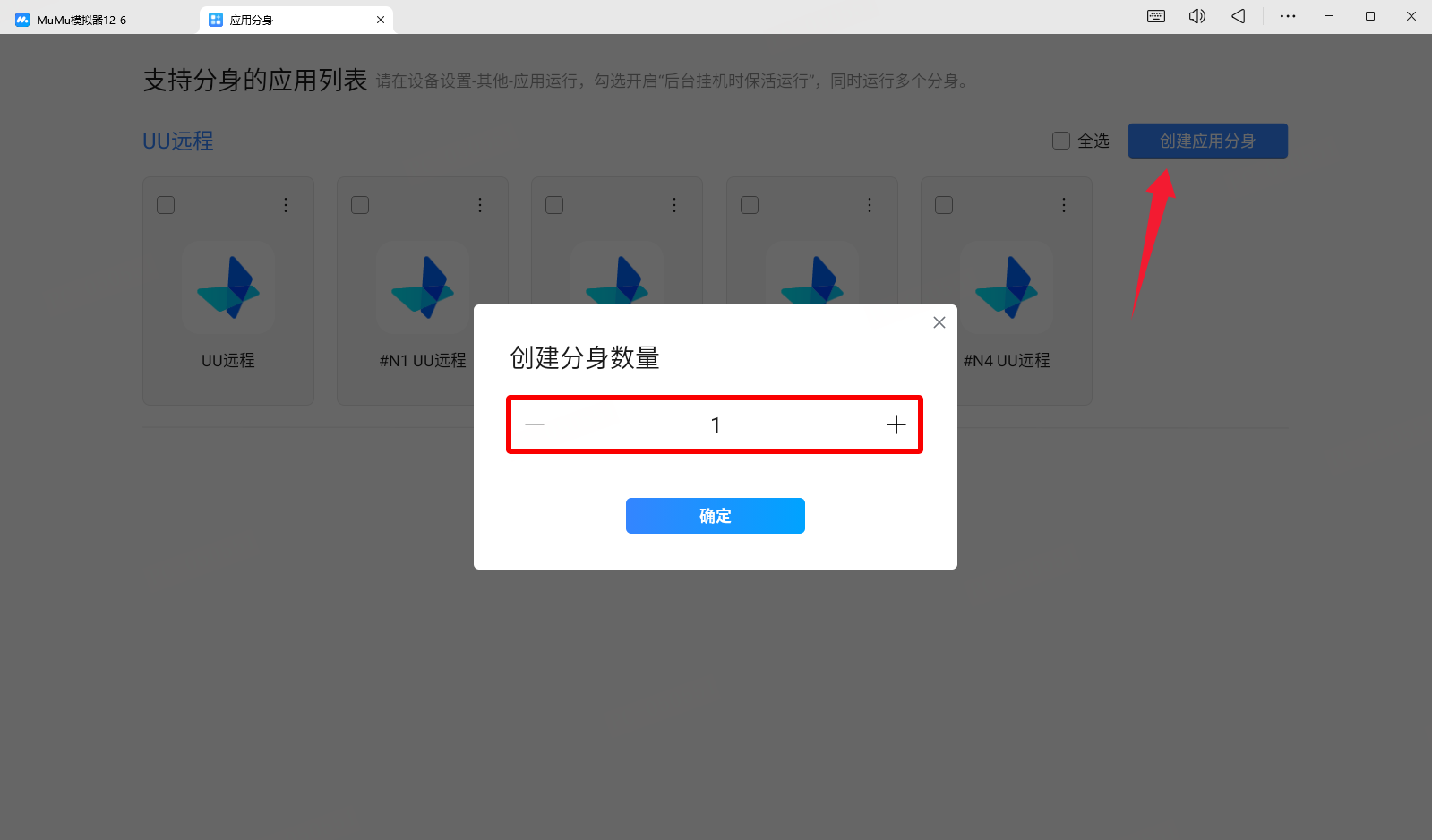Enable the 全选 select-all checkbox
Image resolution: width=1432 pixels, height=840 pixels.
pyautogui.click(x=1061, y=141)
